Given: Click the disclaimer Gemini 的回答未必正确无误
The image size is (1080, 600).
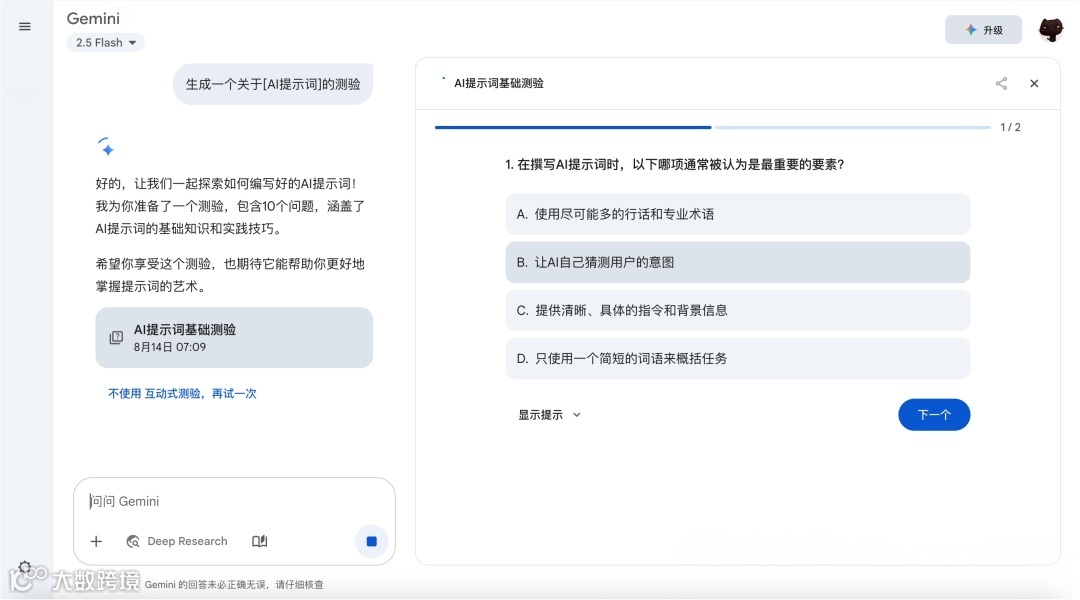Looking at the screenshot, I should click(234, 585).
